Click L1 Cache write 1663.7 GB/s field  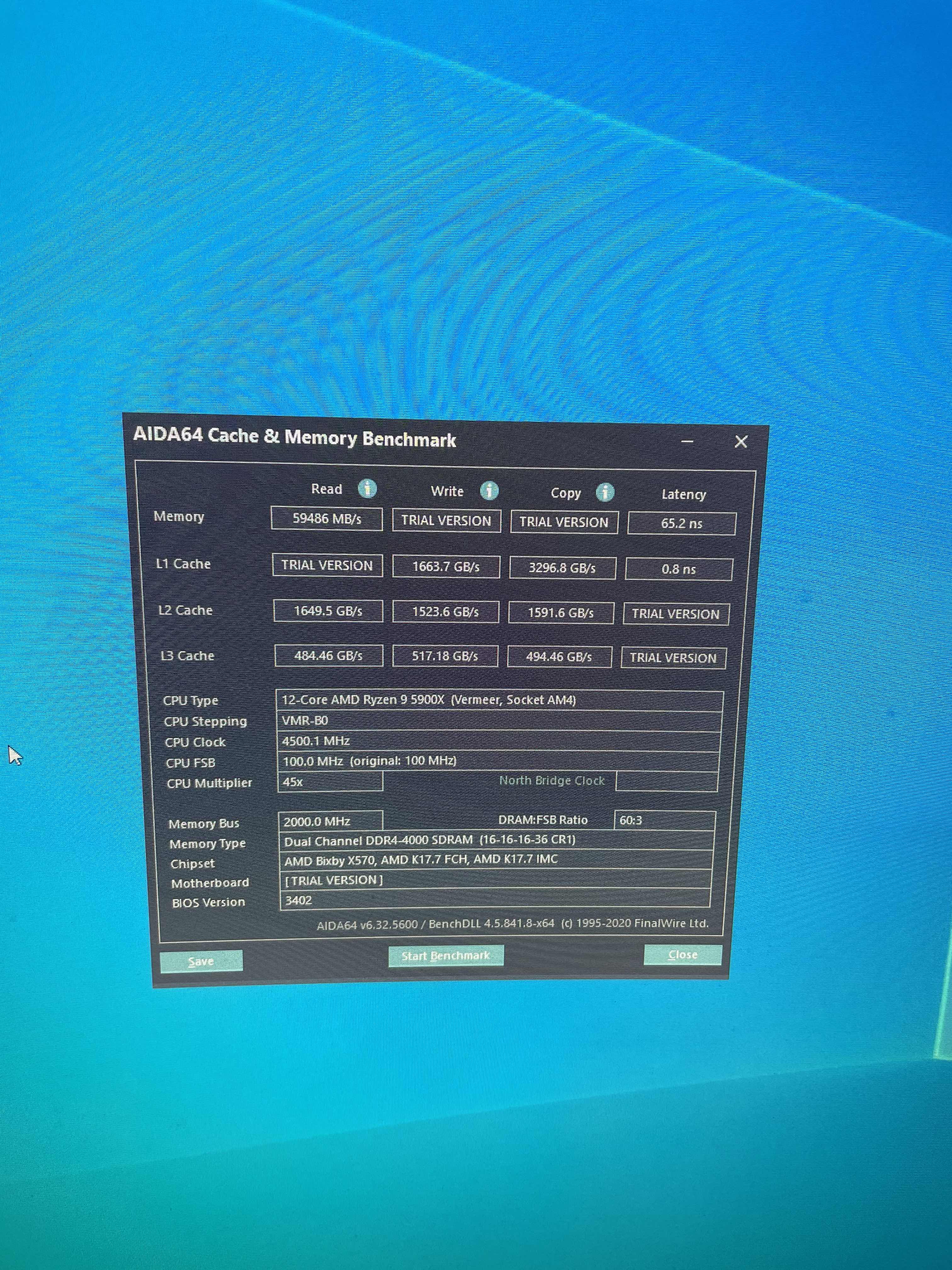point(446,567)
